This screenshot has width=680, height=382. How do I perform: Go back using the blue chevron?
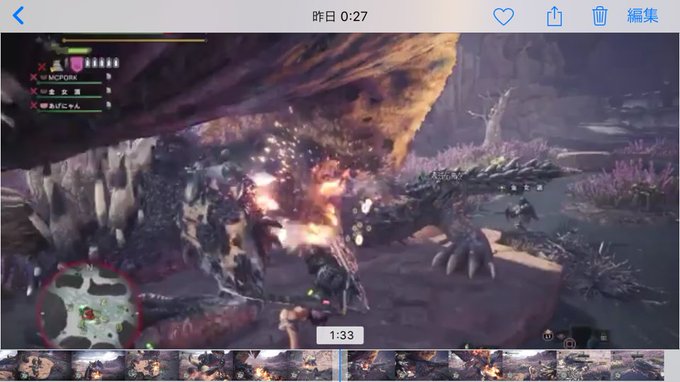click(x=18, y=16)
